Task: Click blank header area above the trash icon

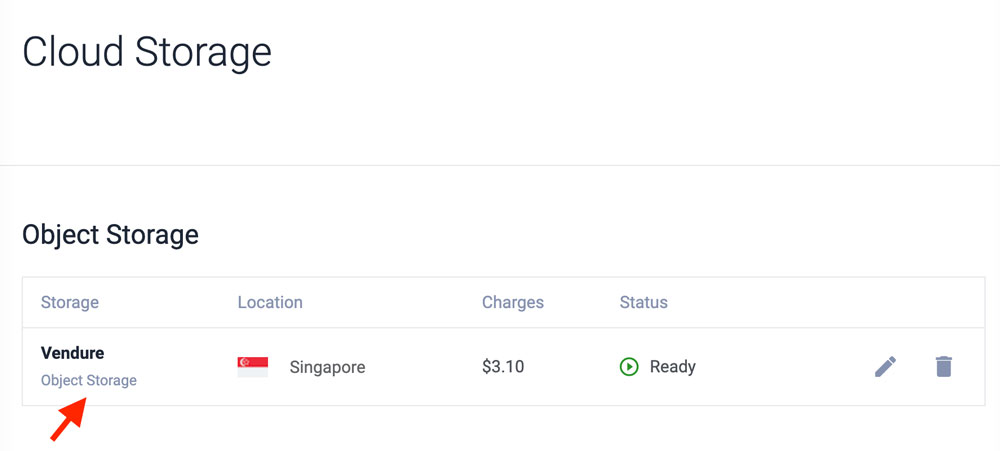Action: click(x=943, y=302)
